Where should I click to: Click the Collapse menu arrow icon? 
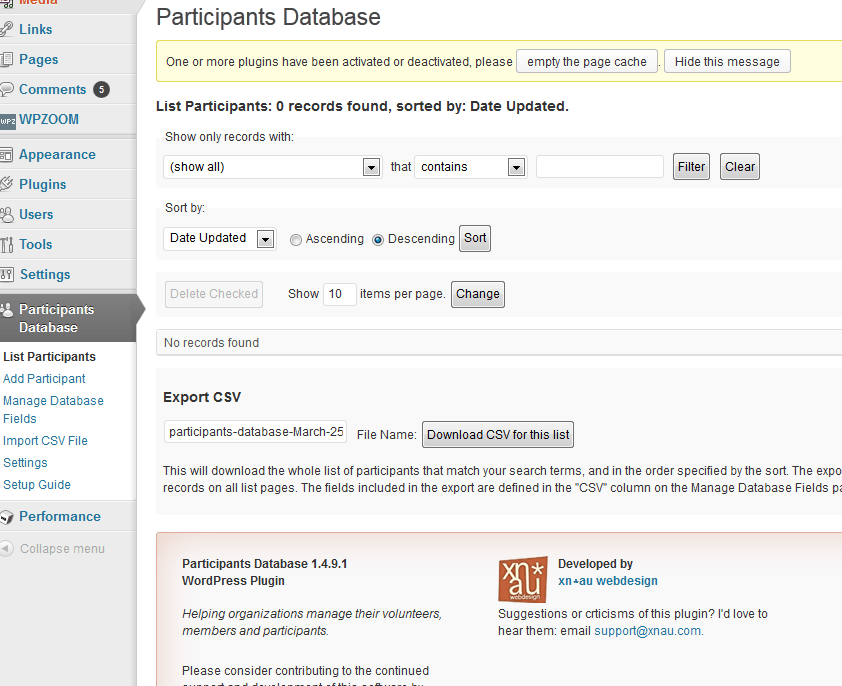pyautogui.click(x=6, y=548)
